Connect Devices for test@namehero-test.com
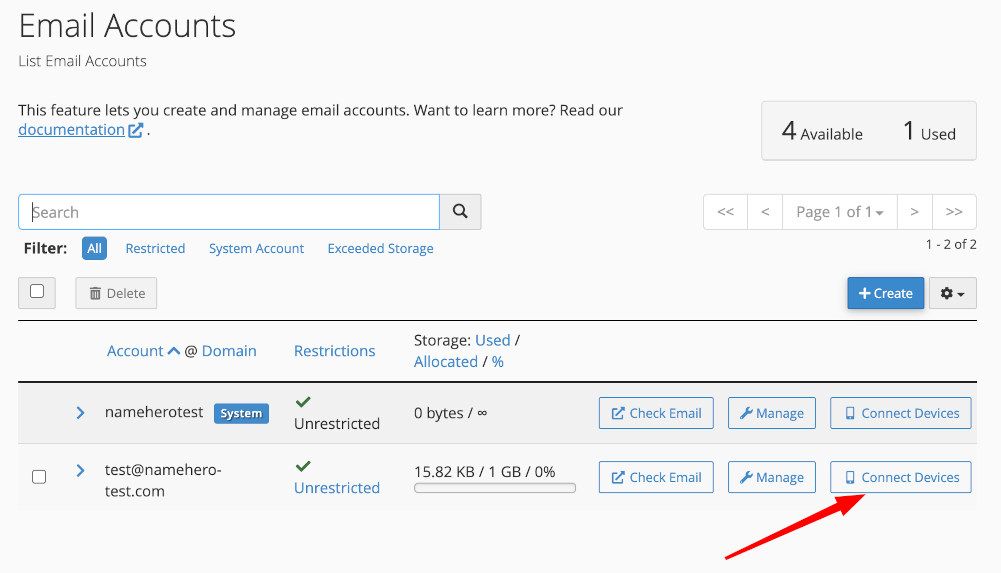The height and width of the screenshot is (573, 1001). pyautogui.click(x=901, y=477)
